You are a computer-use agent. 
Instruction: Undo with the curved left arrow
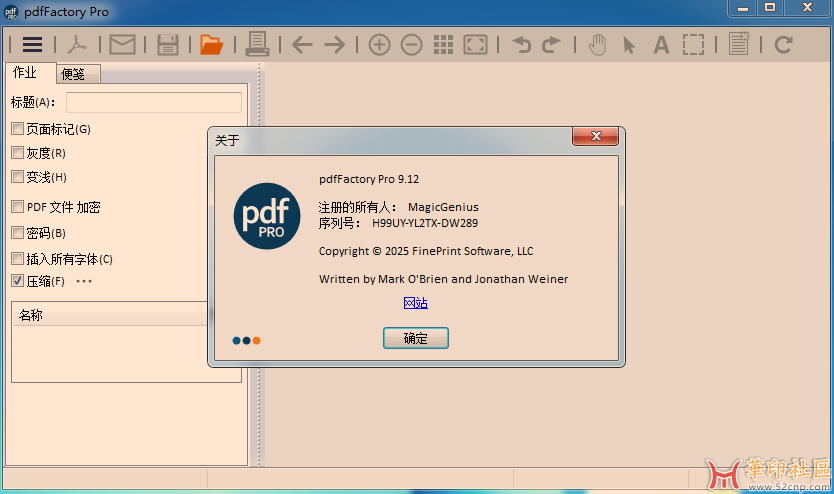(x=522, y=45)
